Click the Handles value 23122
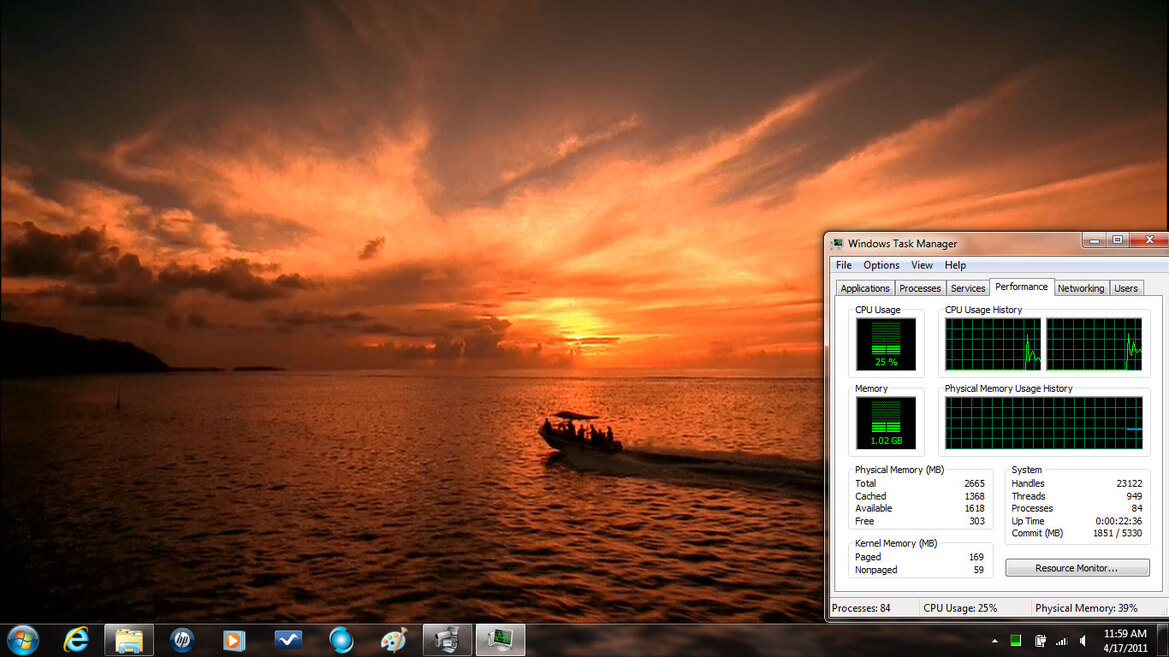The image size is (1169, 657). tap(1129, 483)
